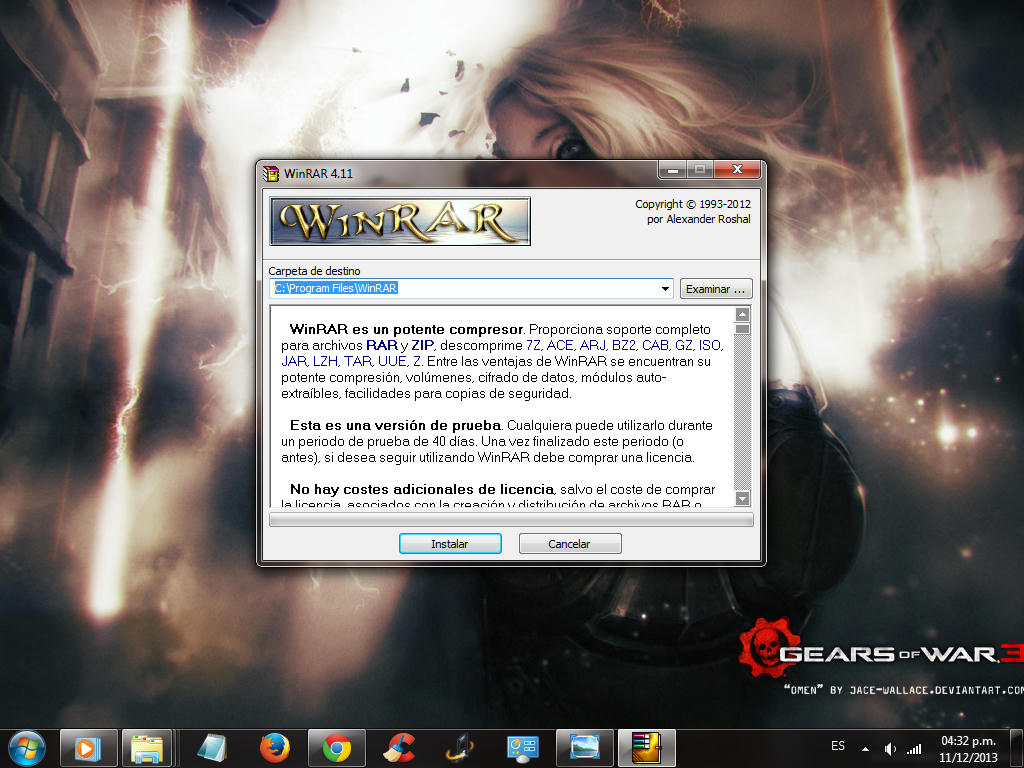This screenshot has height=768, width=1024.
Task: Click the WinRAR installer taskbar icon
Action: point(647,747)
